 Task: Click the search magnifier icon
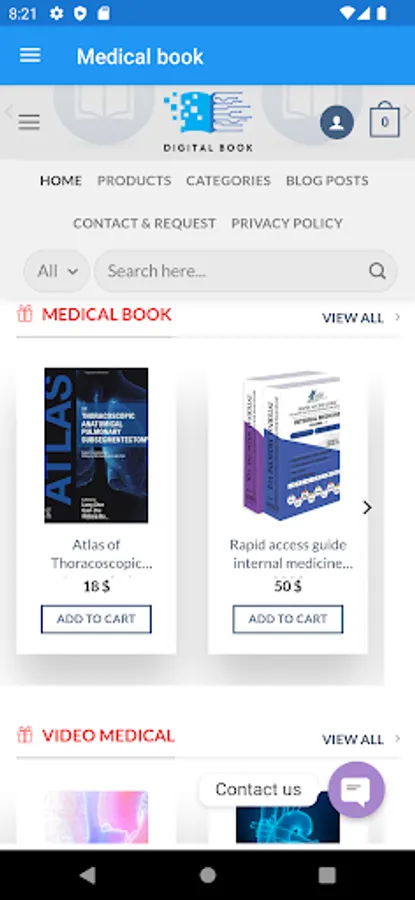pos(377,271)
